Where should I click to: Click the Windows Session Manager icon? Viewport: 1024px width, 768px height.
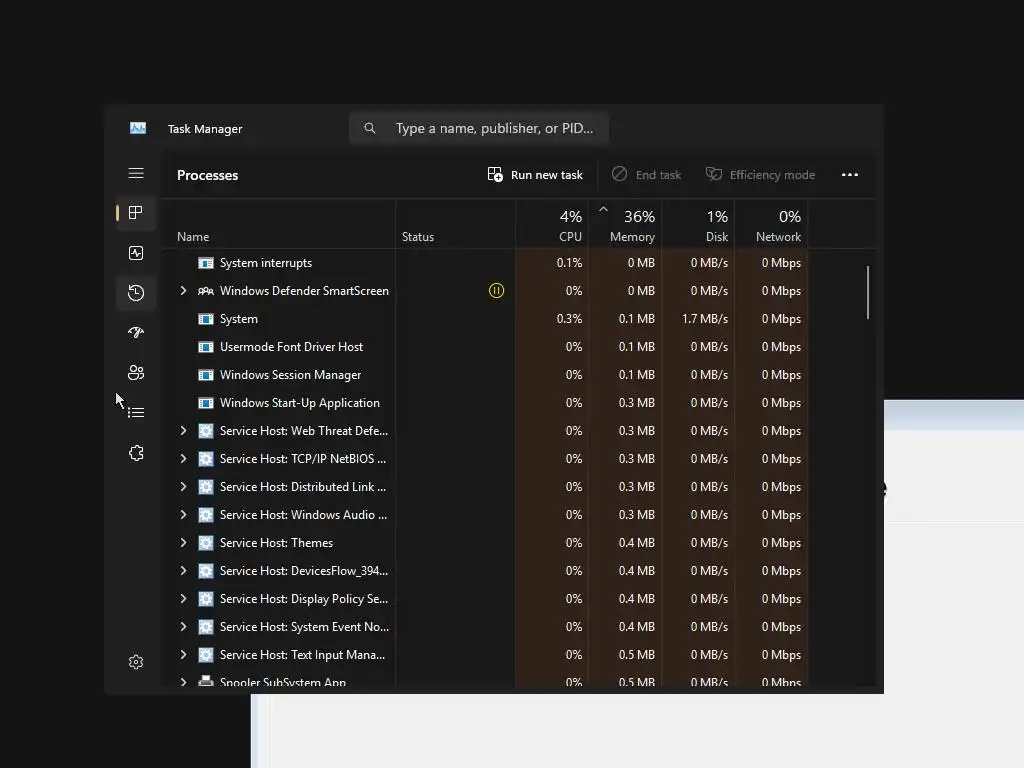206,376
